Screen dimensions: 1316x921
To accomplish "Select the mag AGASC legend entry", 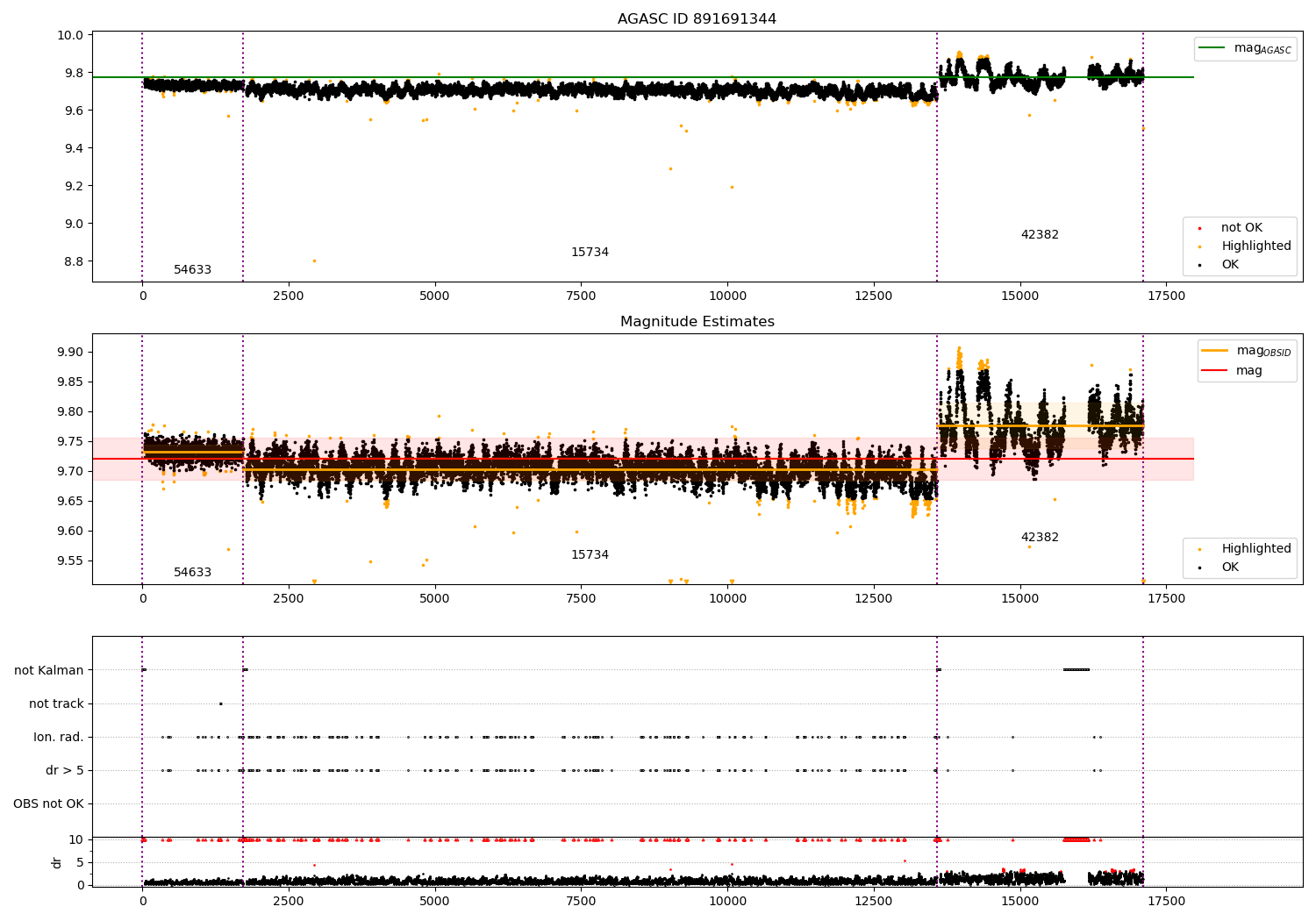I will (x=1245, y=48).
